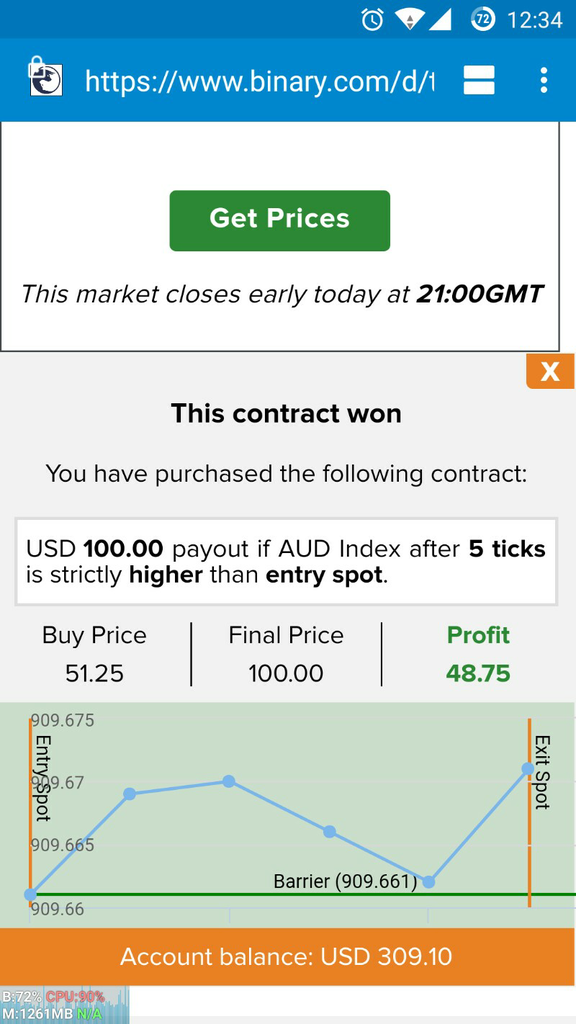576x1024 pixels.
Task: Select the Exit Spot chart point
Action: tap(528, 769)
